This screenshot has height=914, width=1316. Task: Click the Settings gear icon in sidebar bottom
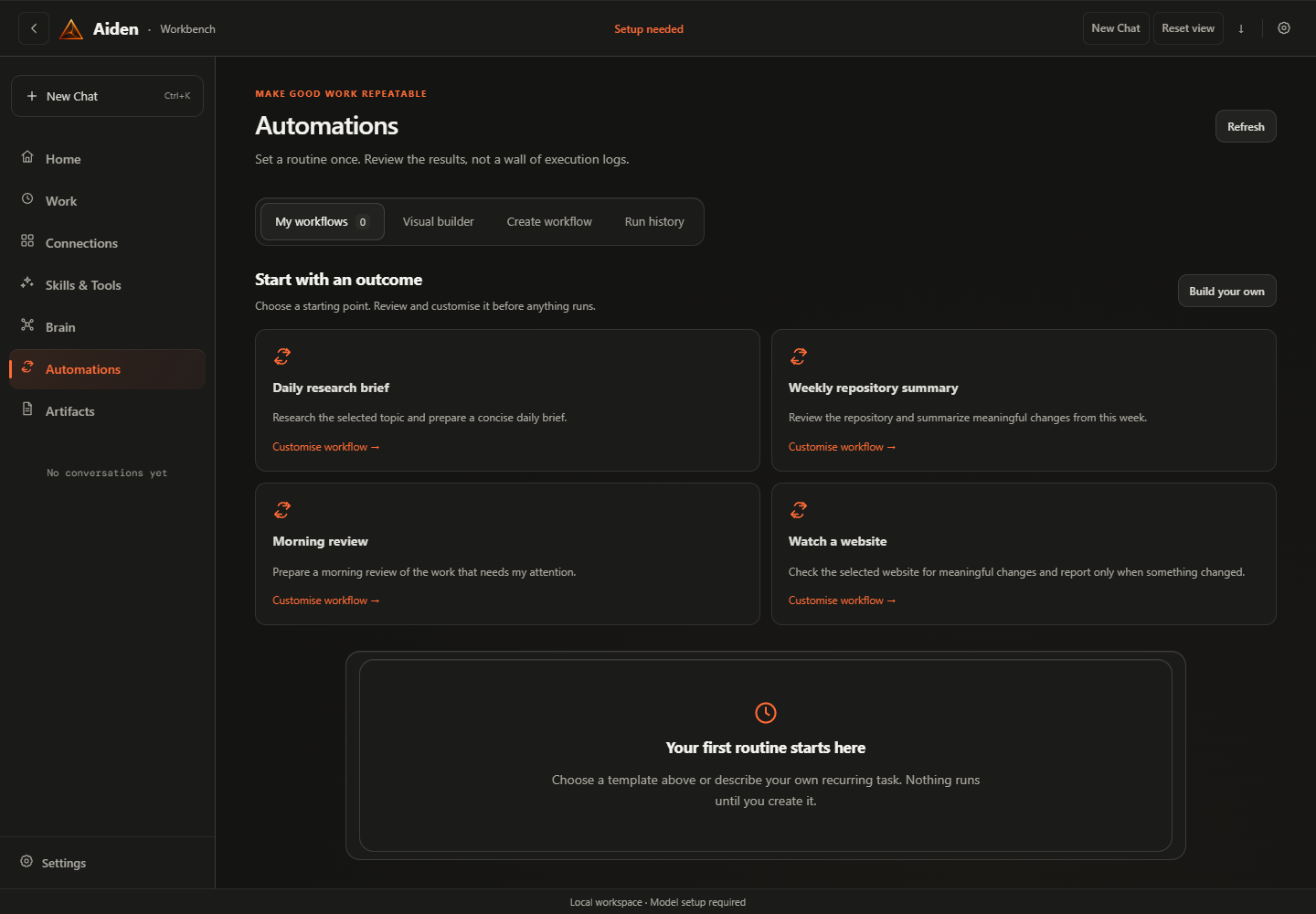(x=27, y=862)
